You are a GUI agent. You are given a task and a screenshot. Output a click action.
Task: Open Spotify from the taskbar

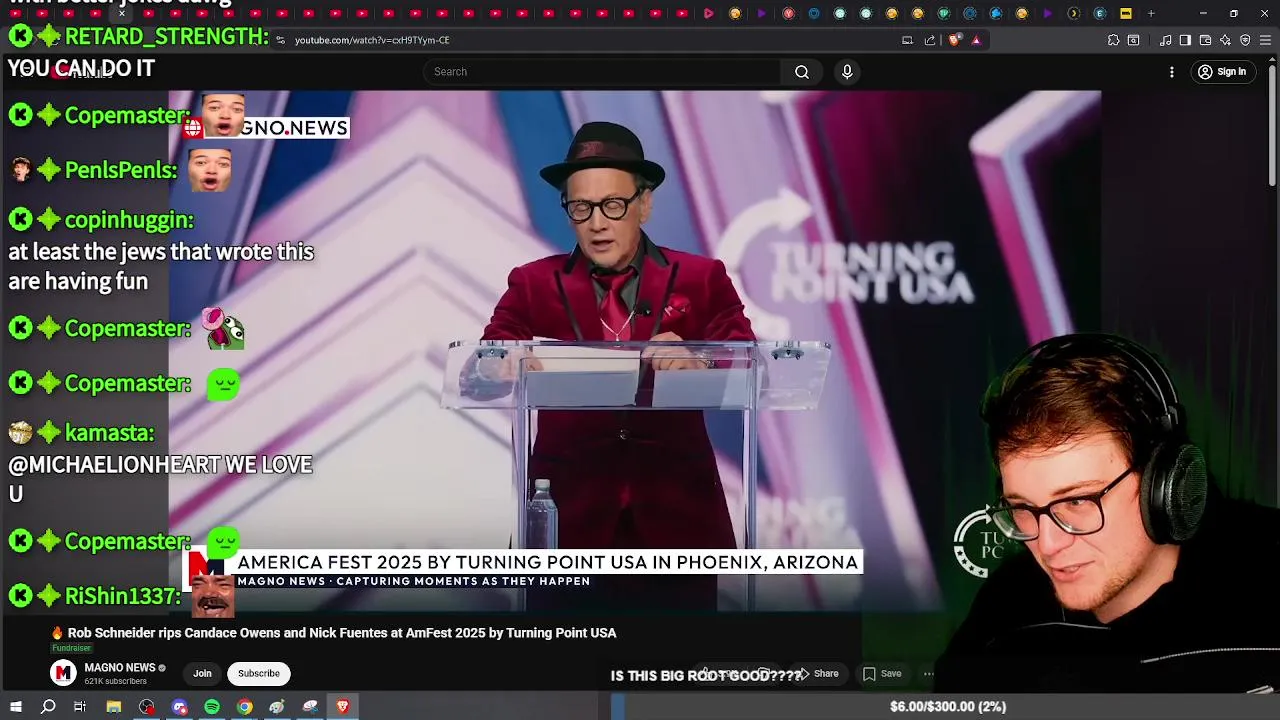[x=212, y=707]
